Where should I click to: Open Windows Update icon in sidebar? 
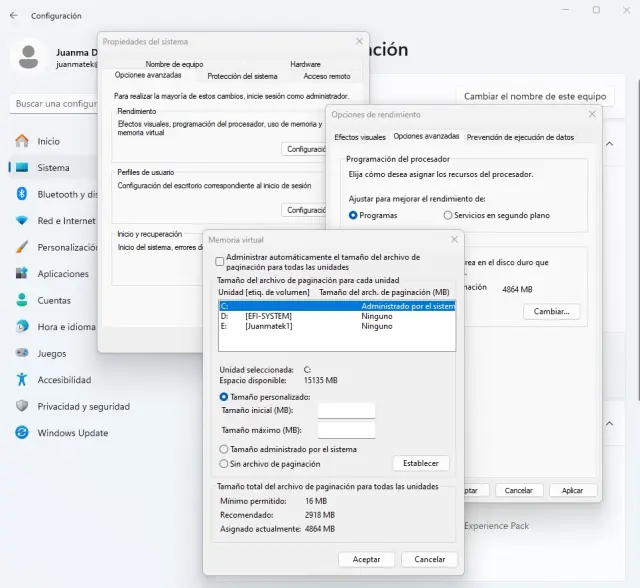click(21, 433)
